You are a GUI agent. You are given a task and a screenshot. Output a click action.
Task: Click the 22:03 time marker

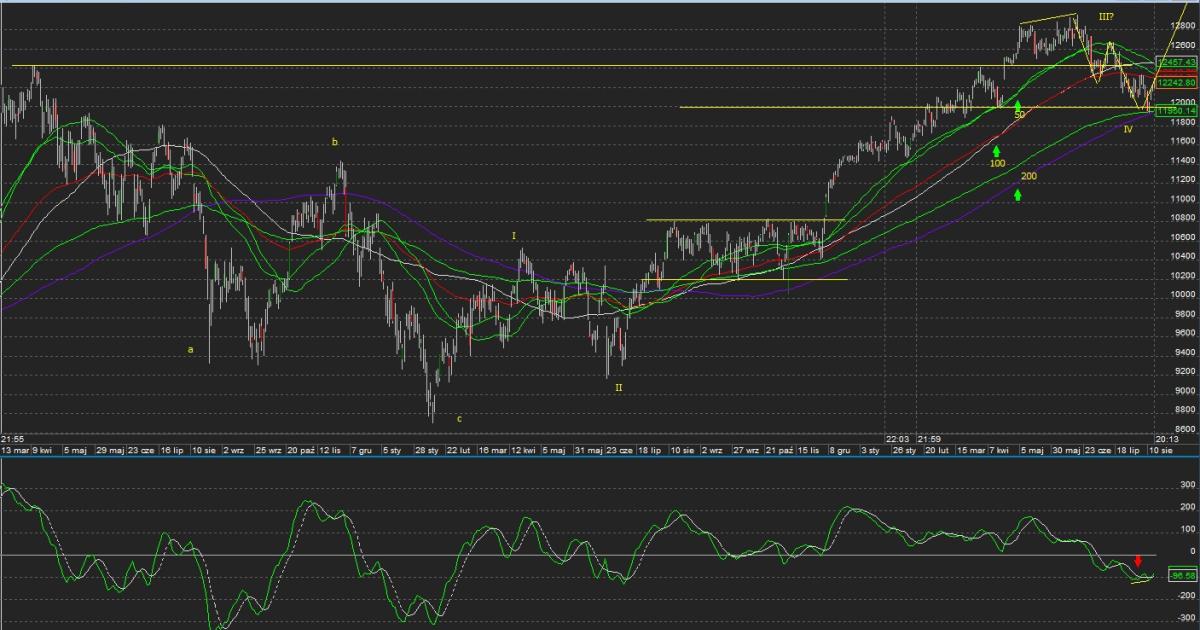[x=897, y=438]
